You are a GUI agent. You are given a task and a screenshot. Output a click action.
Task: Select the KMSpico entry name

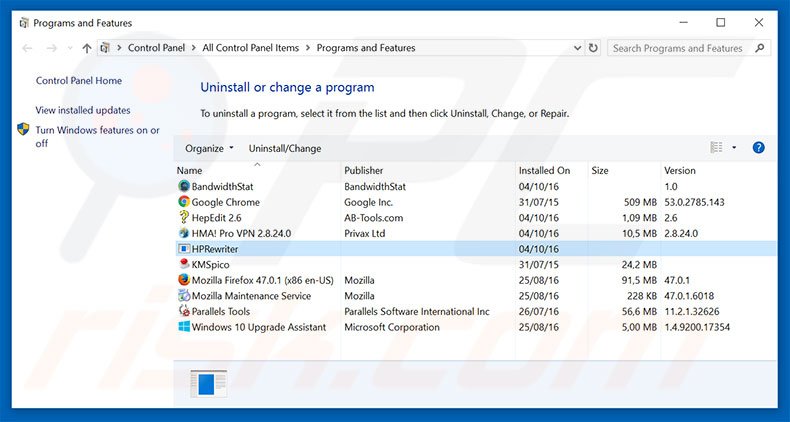click(x=210, y=264)
